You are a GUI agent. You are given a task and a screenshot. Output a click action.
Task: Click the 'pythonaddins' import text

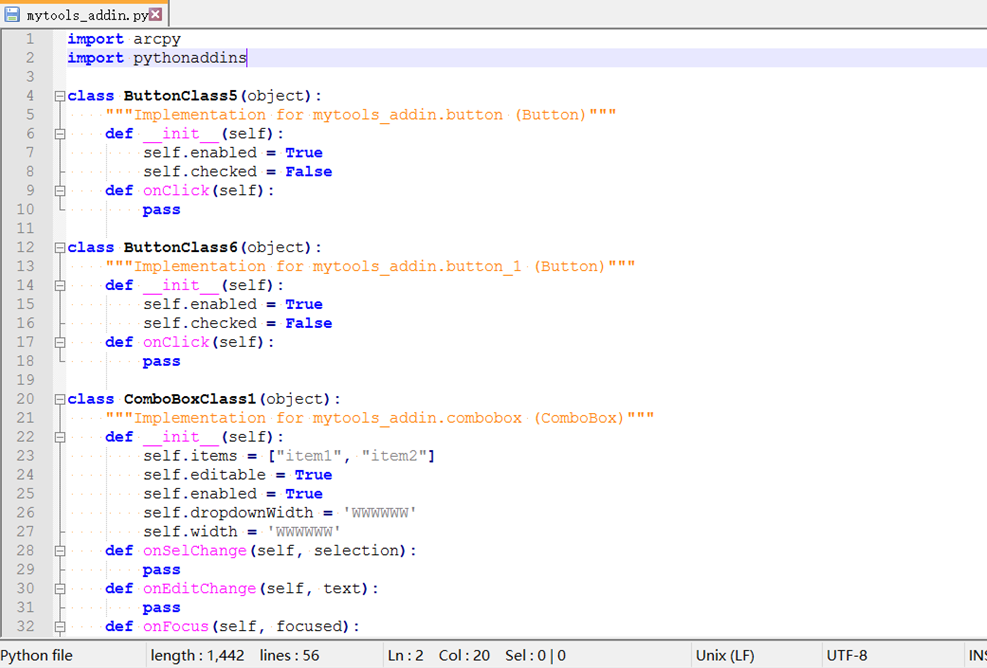[x=189, y=58]
